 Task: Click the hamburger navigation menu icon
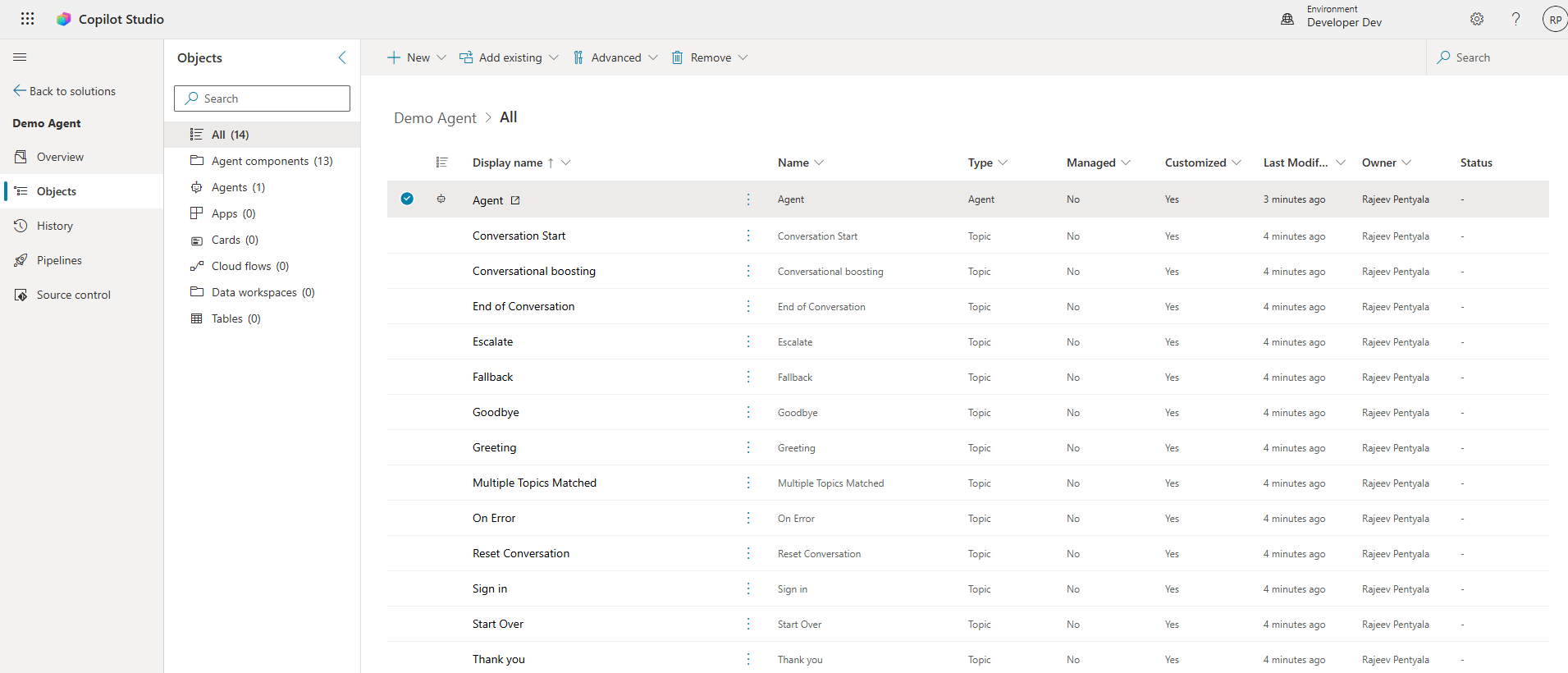click(x=20, y=57)
